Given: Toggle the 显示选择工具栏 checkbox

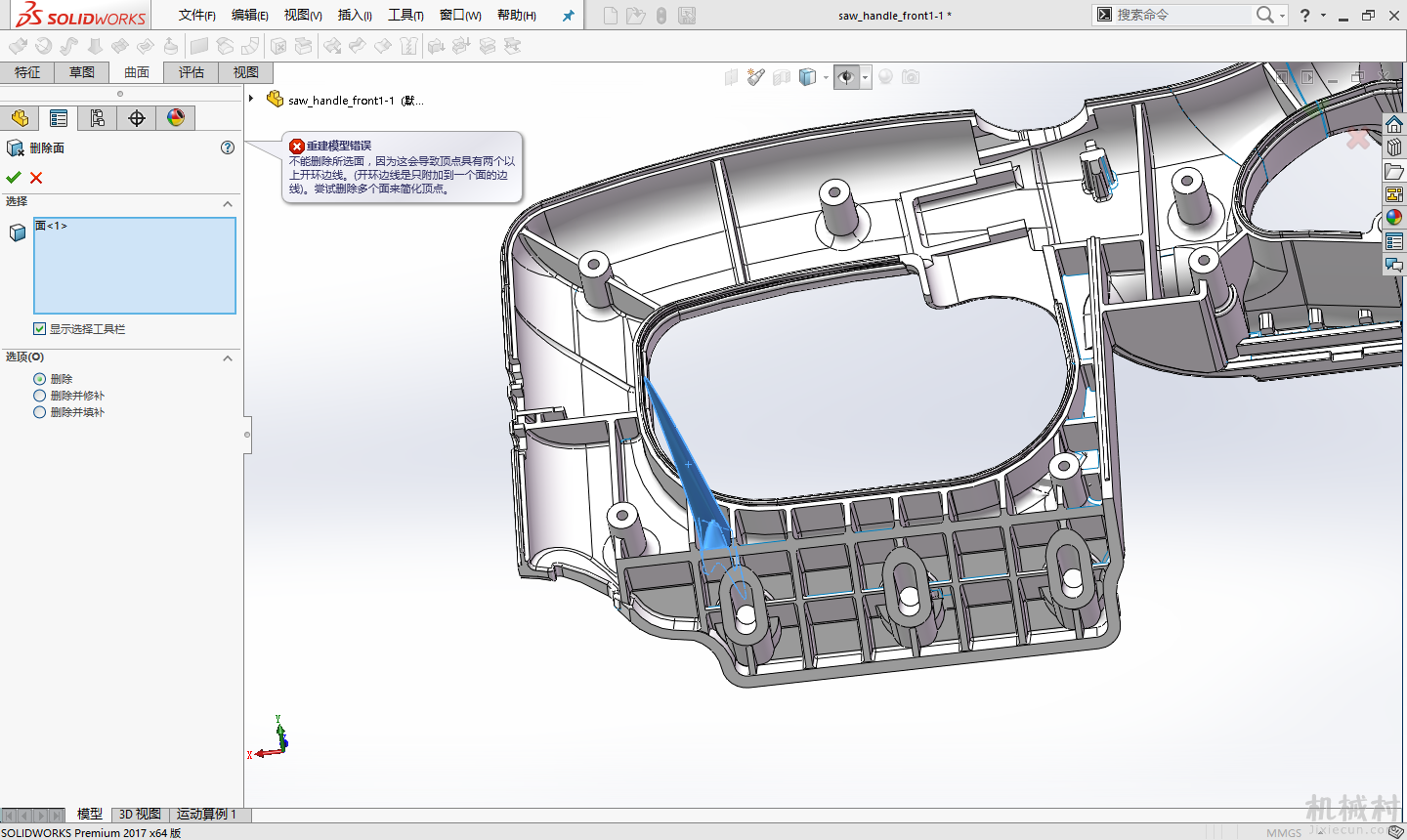Looking at the screenshot, I should click(40, 329).
